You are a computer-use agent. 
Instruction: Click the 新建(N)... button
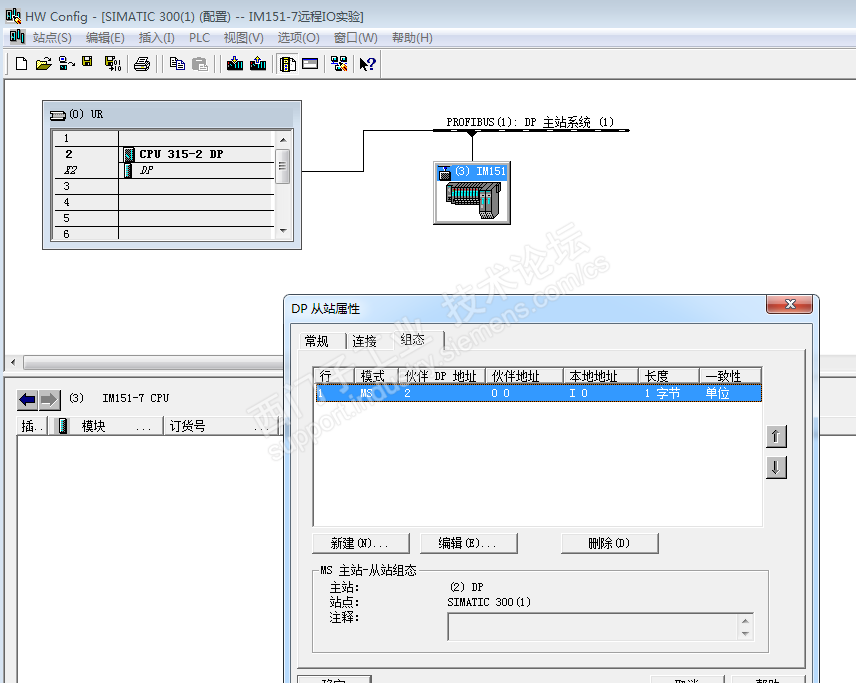(361, 543)
